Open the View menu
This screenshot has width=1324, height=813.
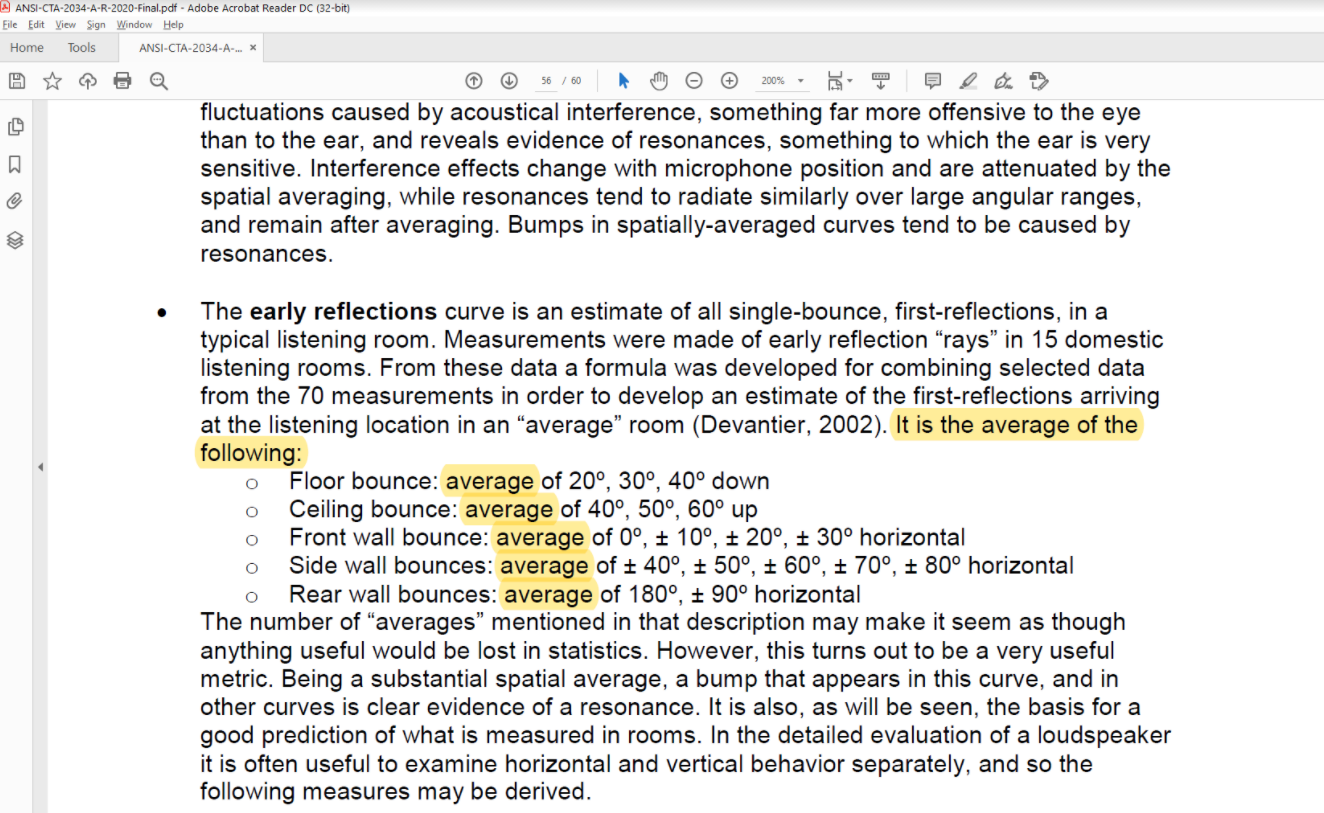(x=66, y=24)
